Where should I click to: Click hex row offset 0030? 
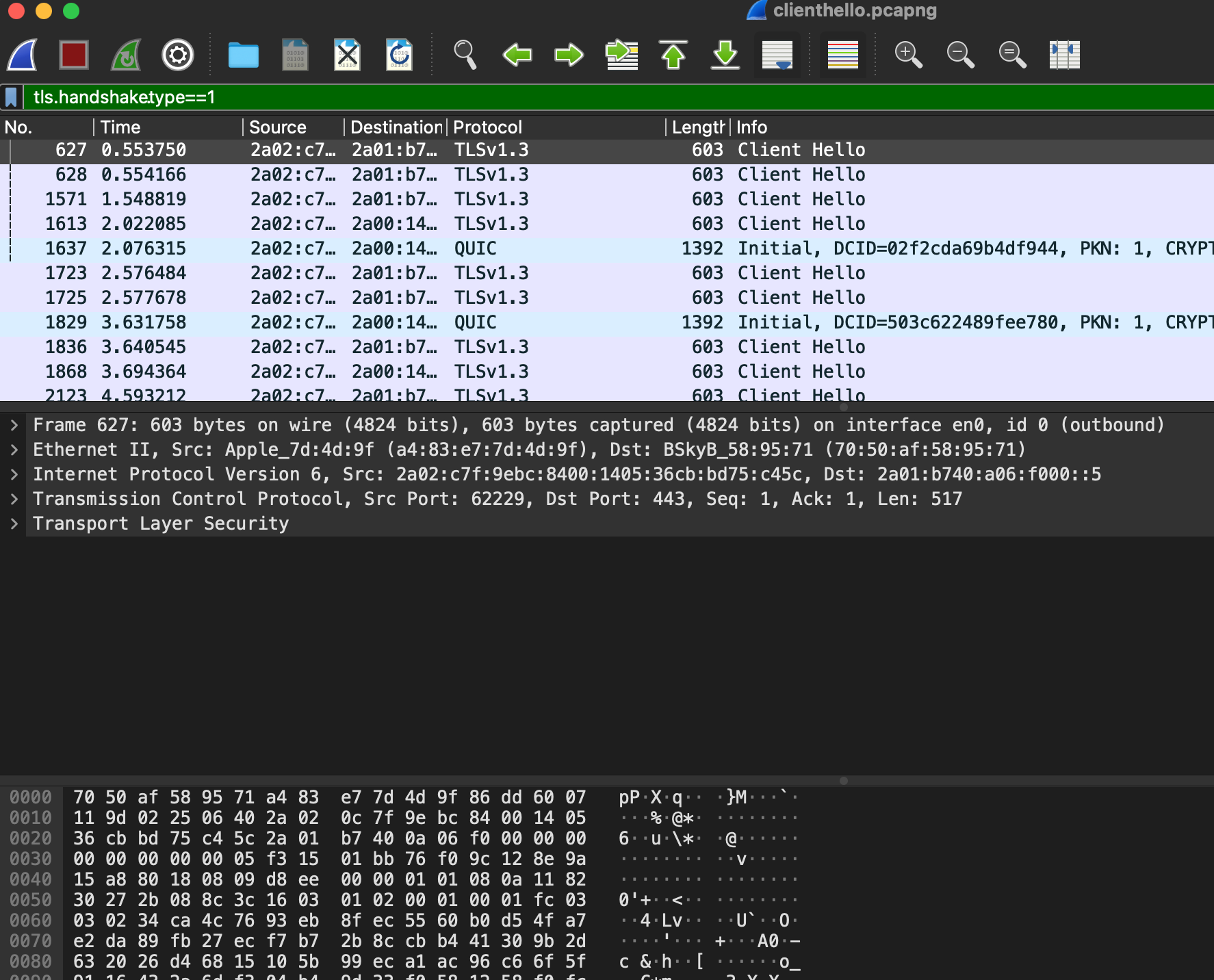pyautogui.click(x=31, y=859)
